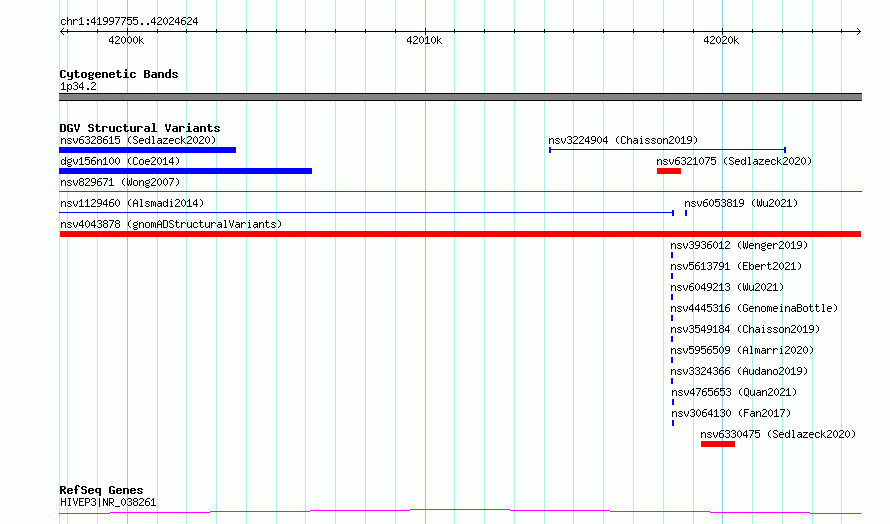Open the dgv156n100 (Coe2014) variant label
The width and height of the screenshot is (890, 524).
click(120, 161)
